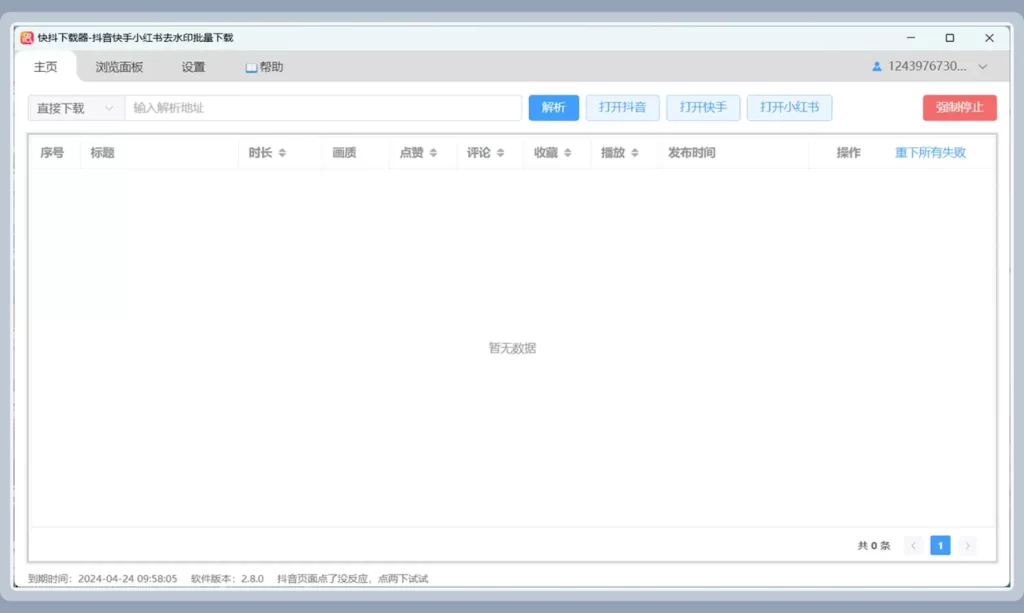Sort by 收藏 column arrows
The height and width of the screenshot is (613, 1024).
(568, 153)
